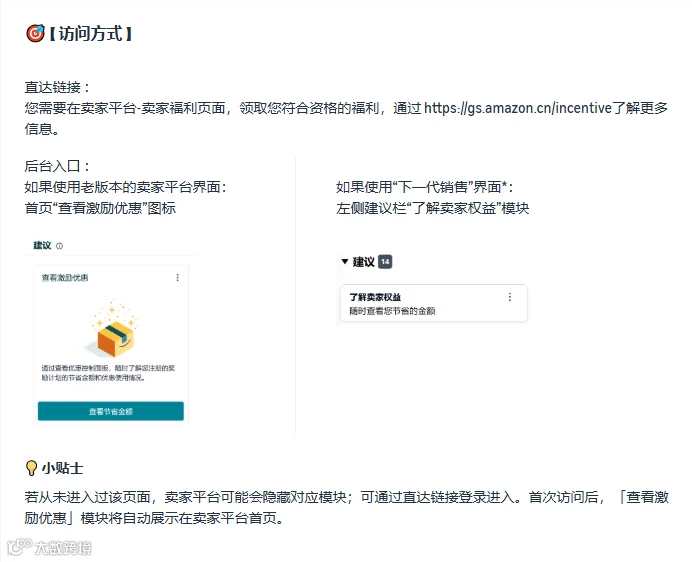Click the 访问方式 heading
692x562 pixels.
[x=90, y=34]
